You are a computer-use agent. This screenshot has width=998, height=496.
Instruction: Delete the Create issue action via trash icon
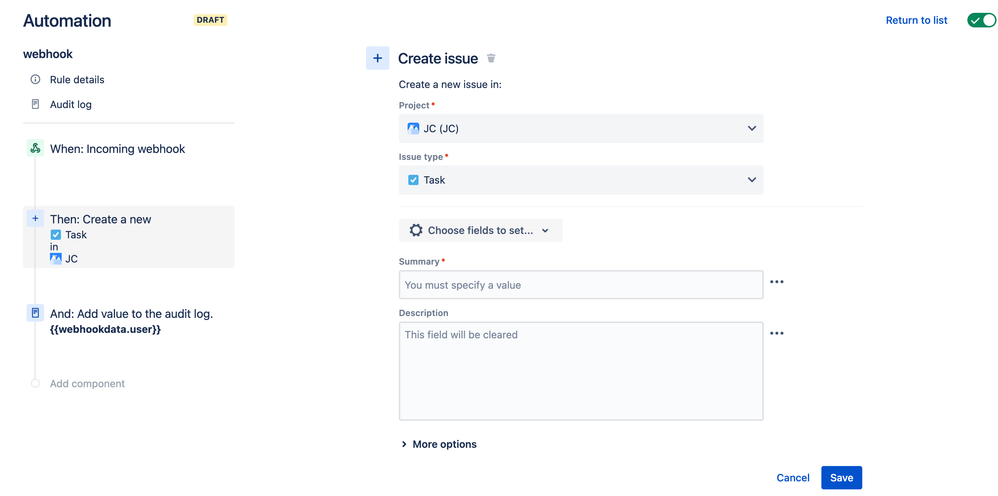click(x=491, y=59)
